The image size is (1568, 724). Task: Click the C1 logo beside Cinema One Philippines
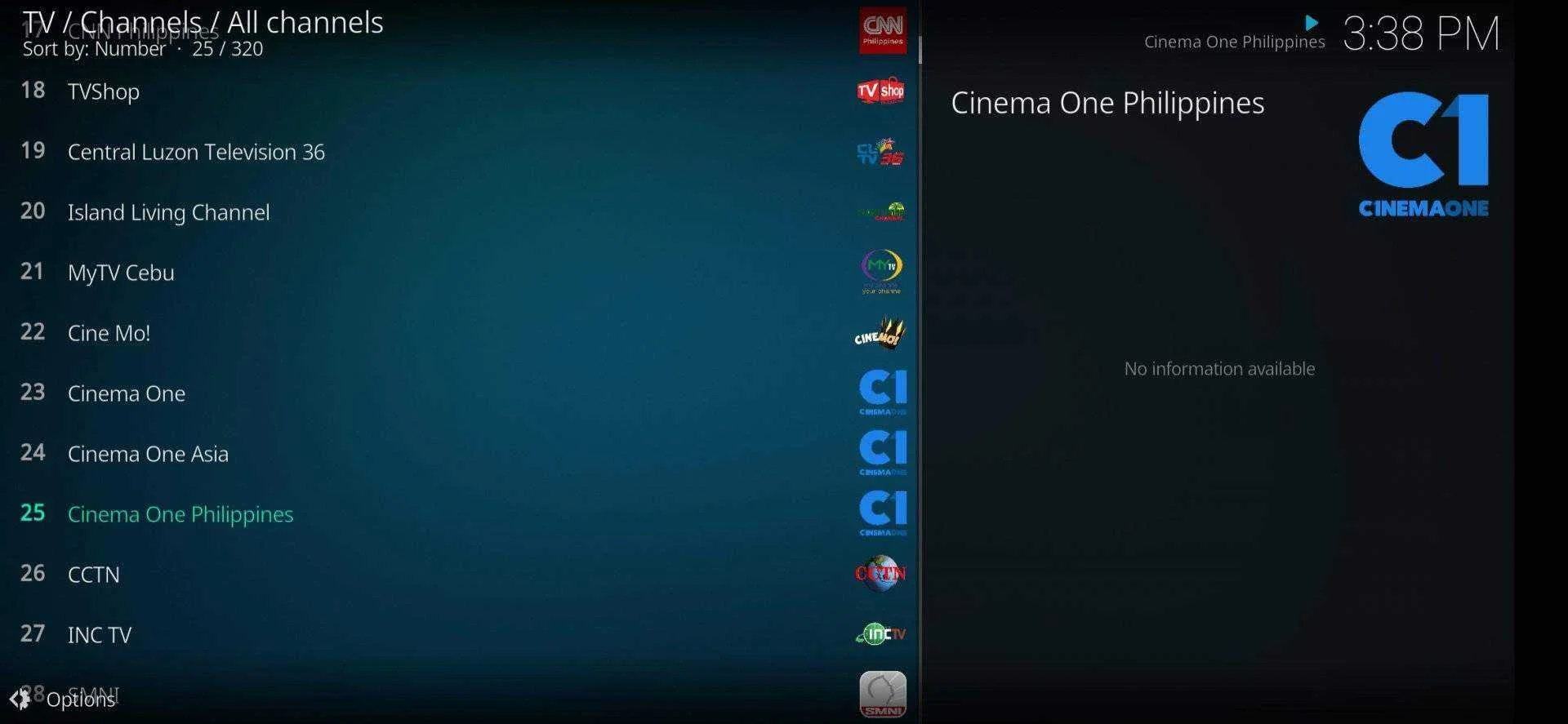[x=883, y=513]
